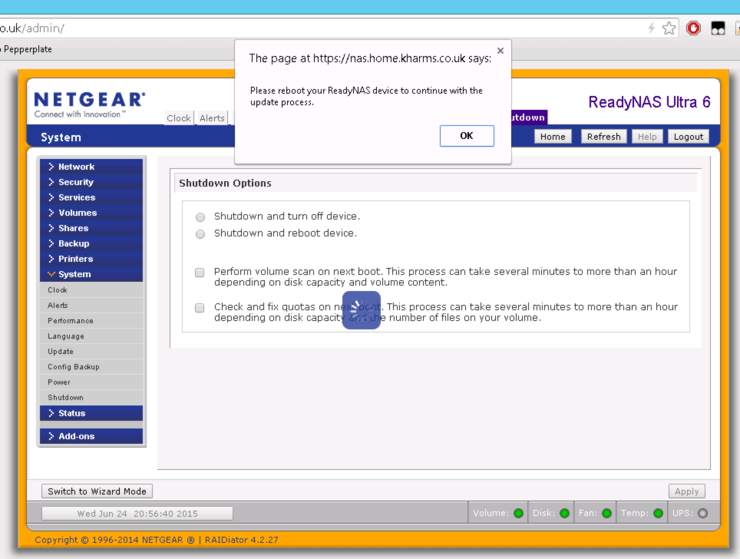Image resolution: width=740 pixels, height=559 pixels.
Task: Expand the Status menu section
Action: [92, 413]
